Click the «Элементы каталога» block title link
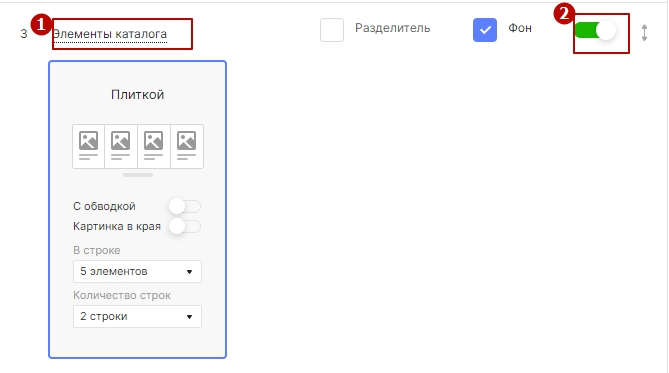This screenshot has width=669, height=373. (110, 34)
